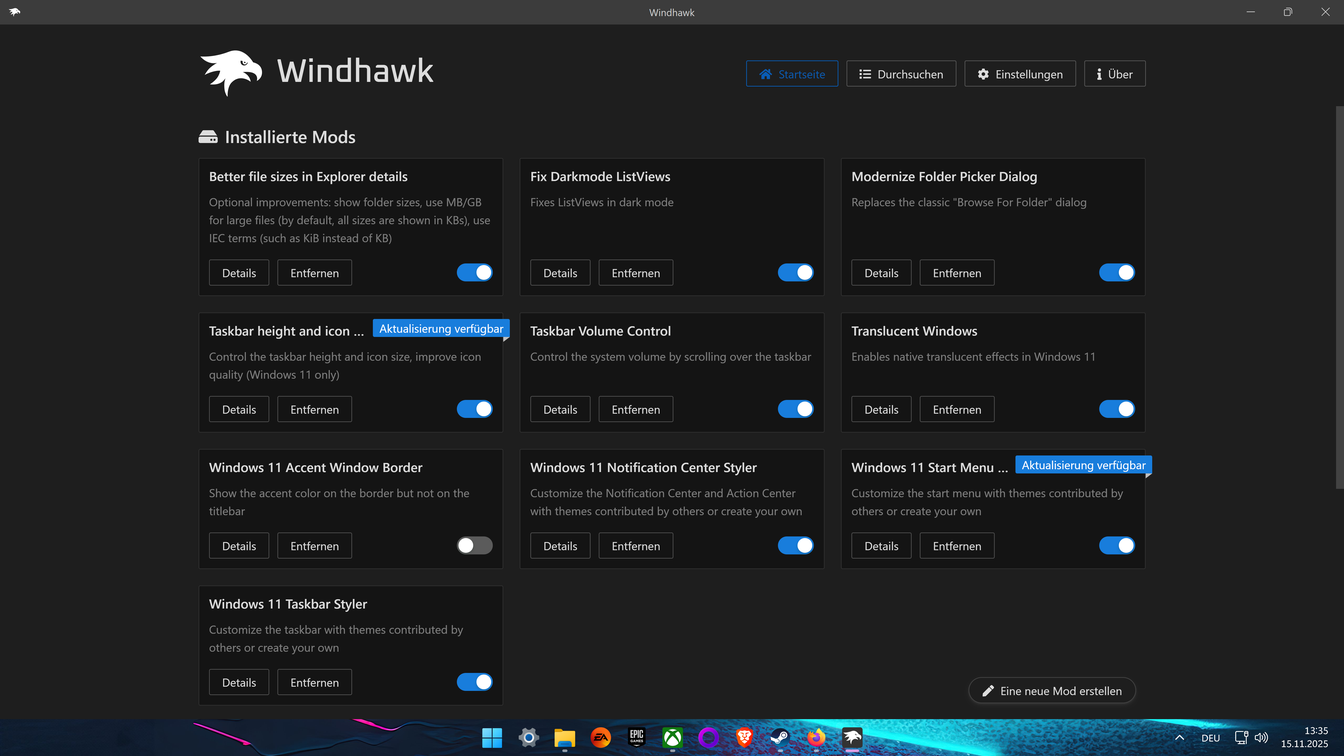Viewport: 1344px width, 756px height.
Task: Open Details of Translucent Windows
Action: [881, 409]
